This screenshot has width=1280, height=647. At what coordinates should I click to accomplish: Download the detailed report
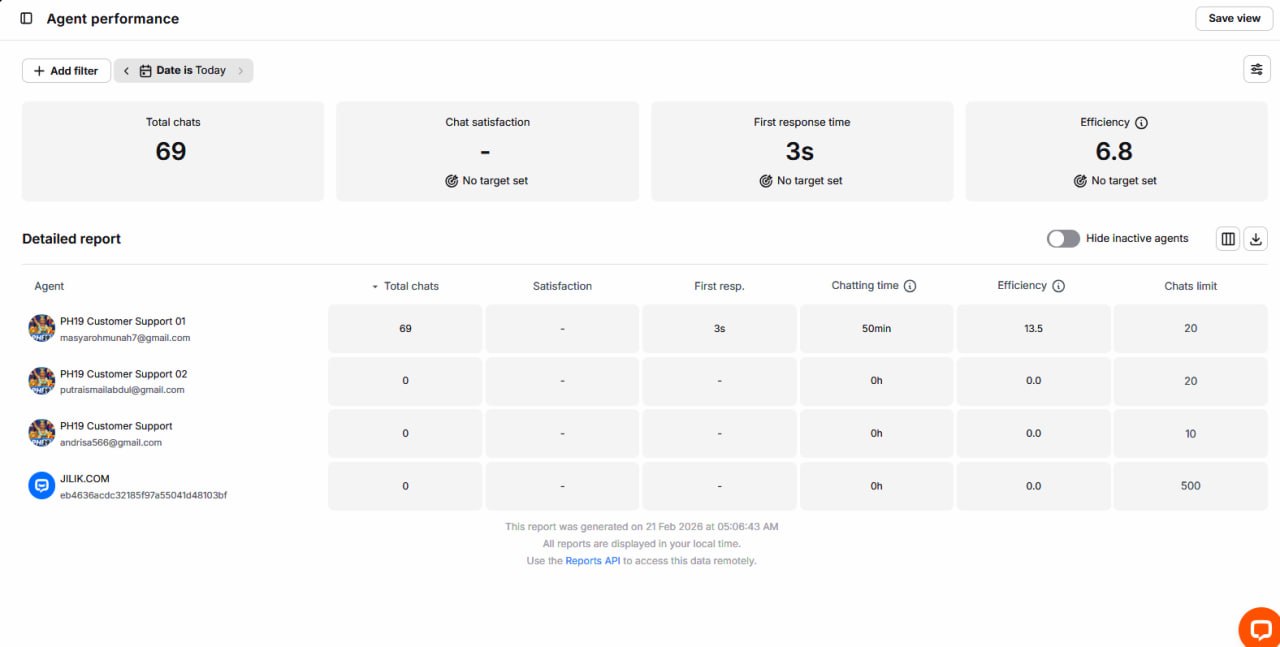1257,239
